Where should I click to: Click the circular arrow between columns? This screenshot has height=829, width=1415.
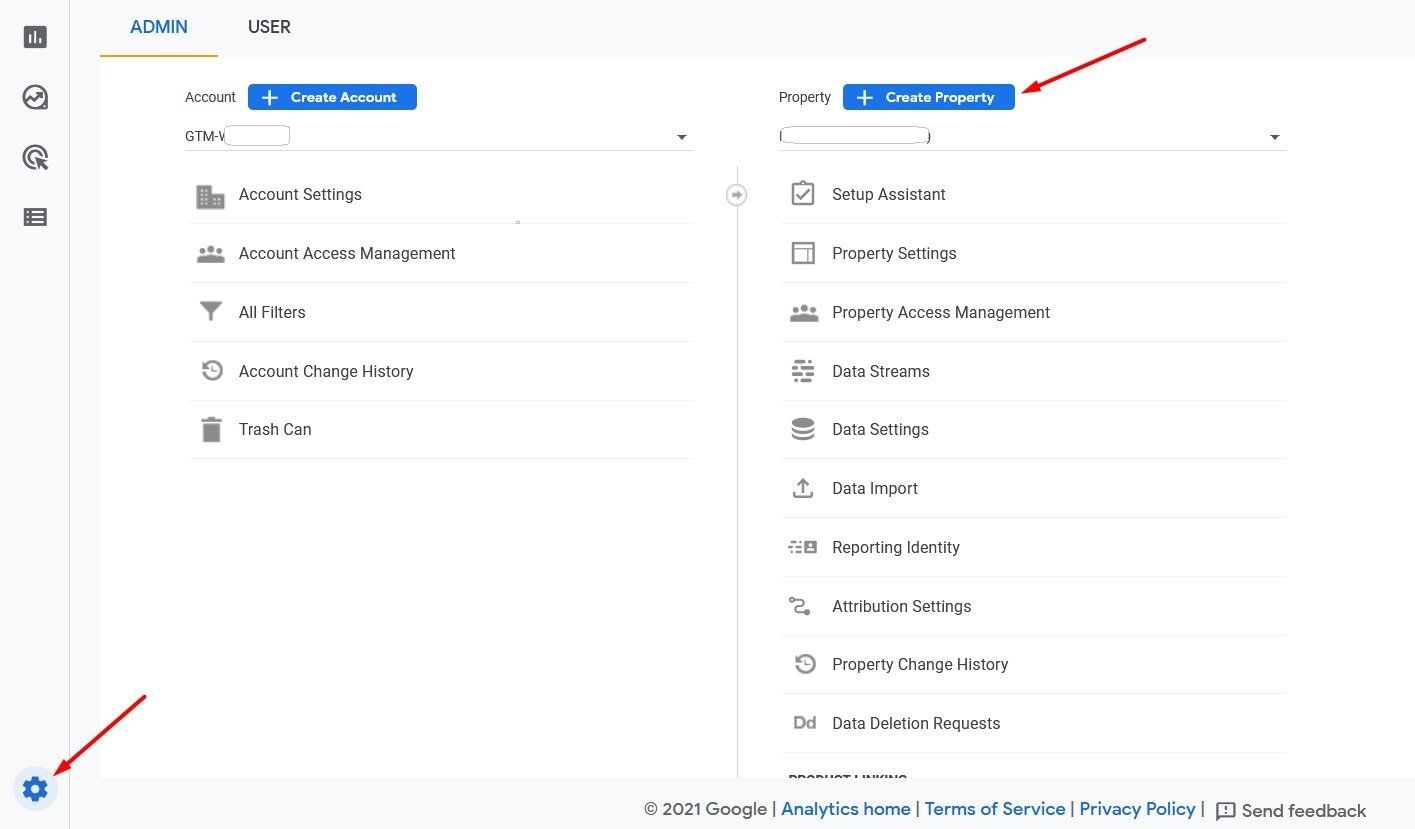[x=736, y=195]
